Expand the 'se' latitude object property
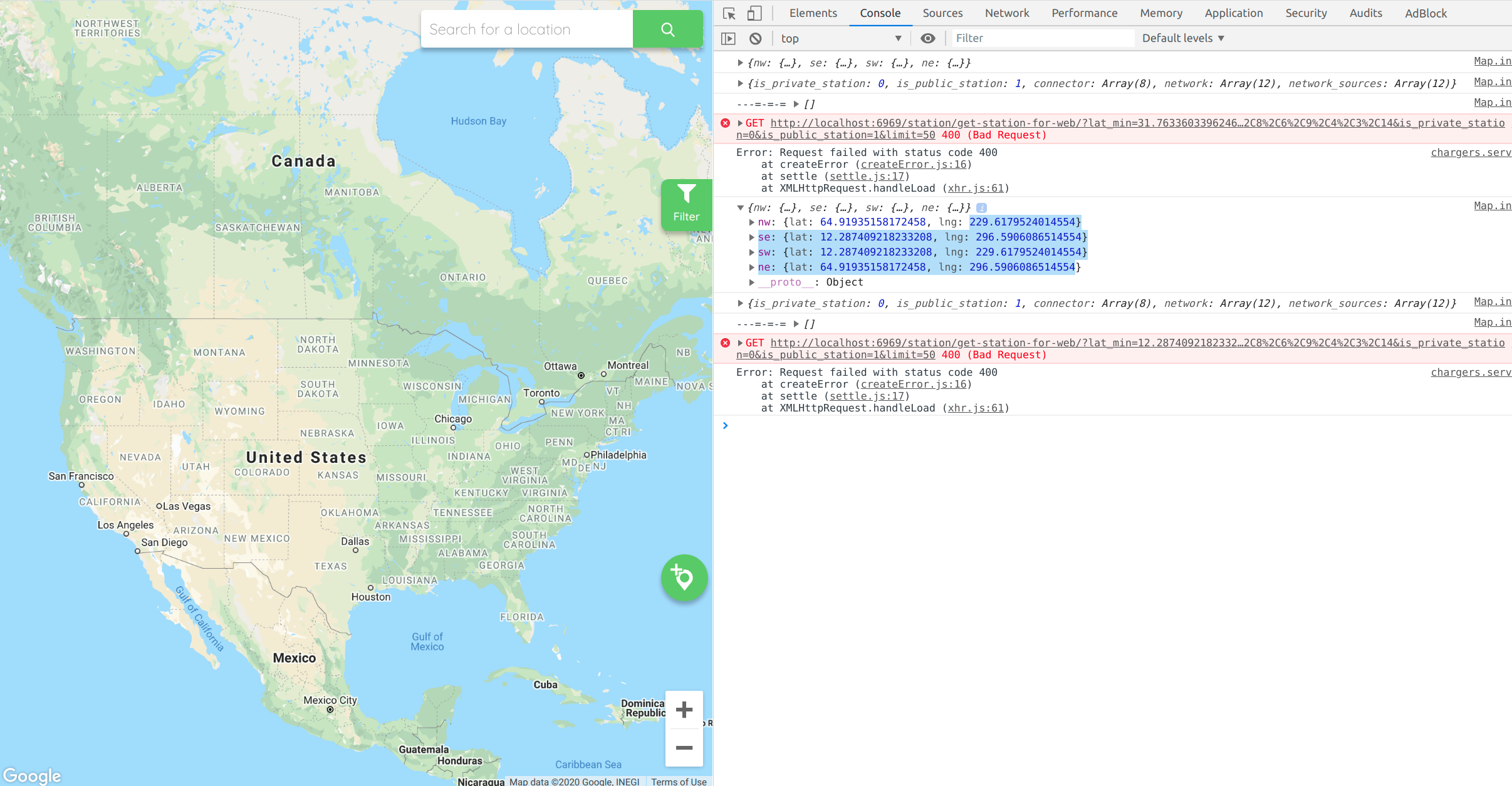The width and height of the screenshot is (1512, 786). tap(751, 237)
